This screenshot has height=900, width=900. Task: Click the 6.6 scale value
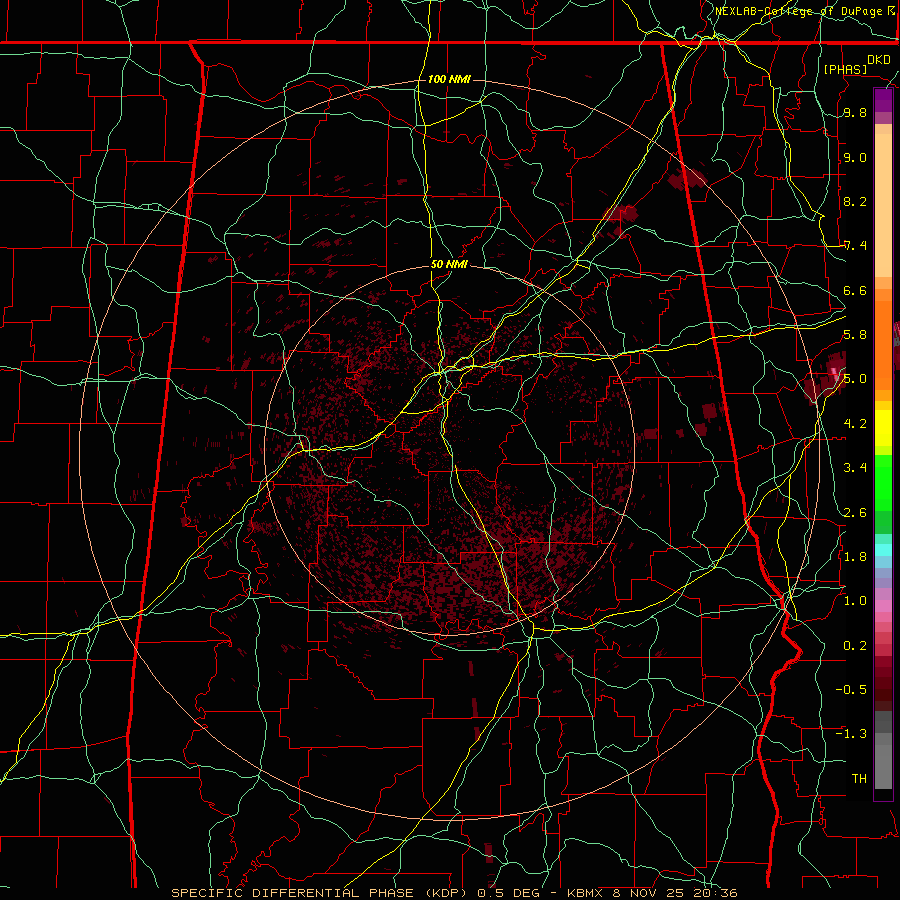coord(855,290)
